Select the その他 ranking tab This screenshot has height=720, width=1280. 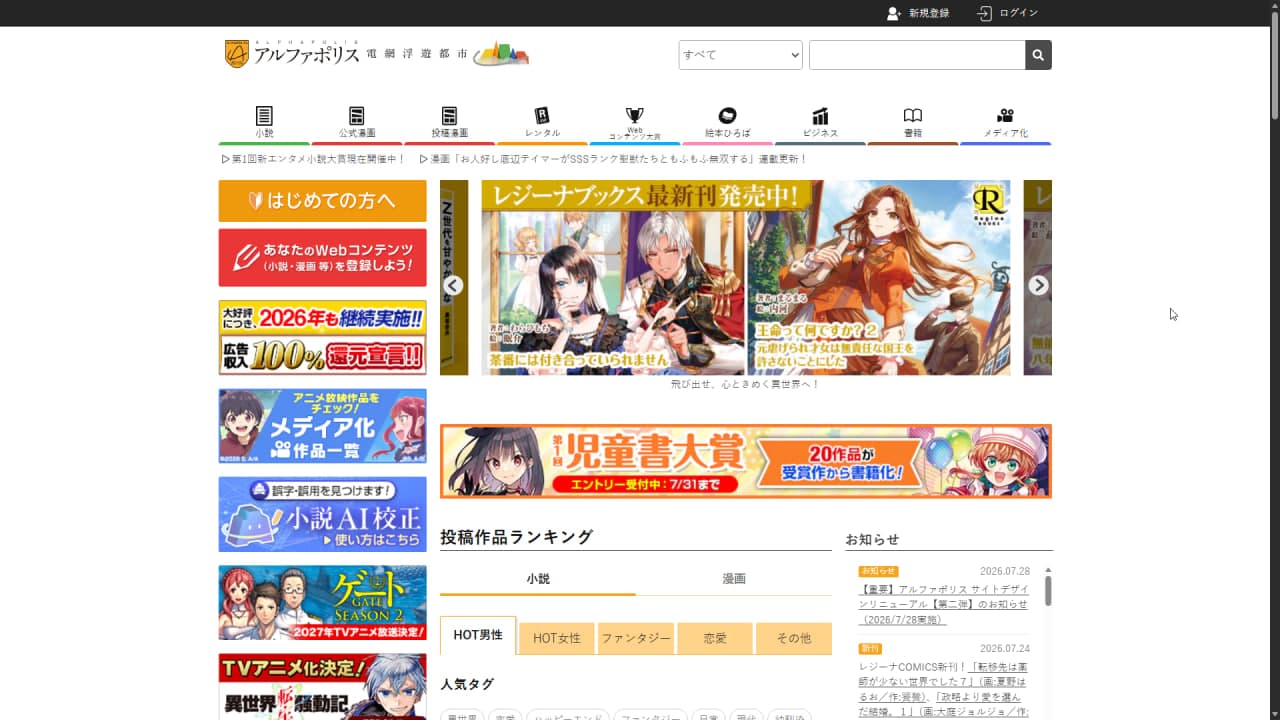(x=794, y=638)
